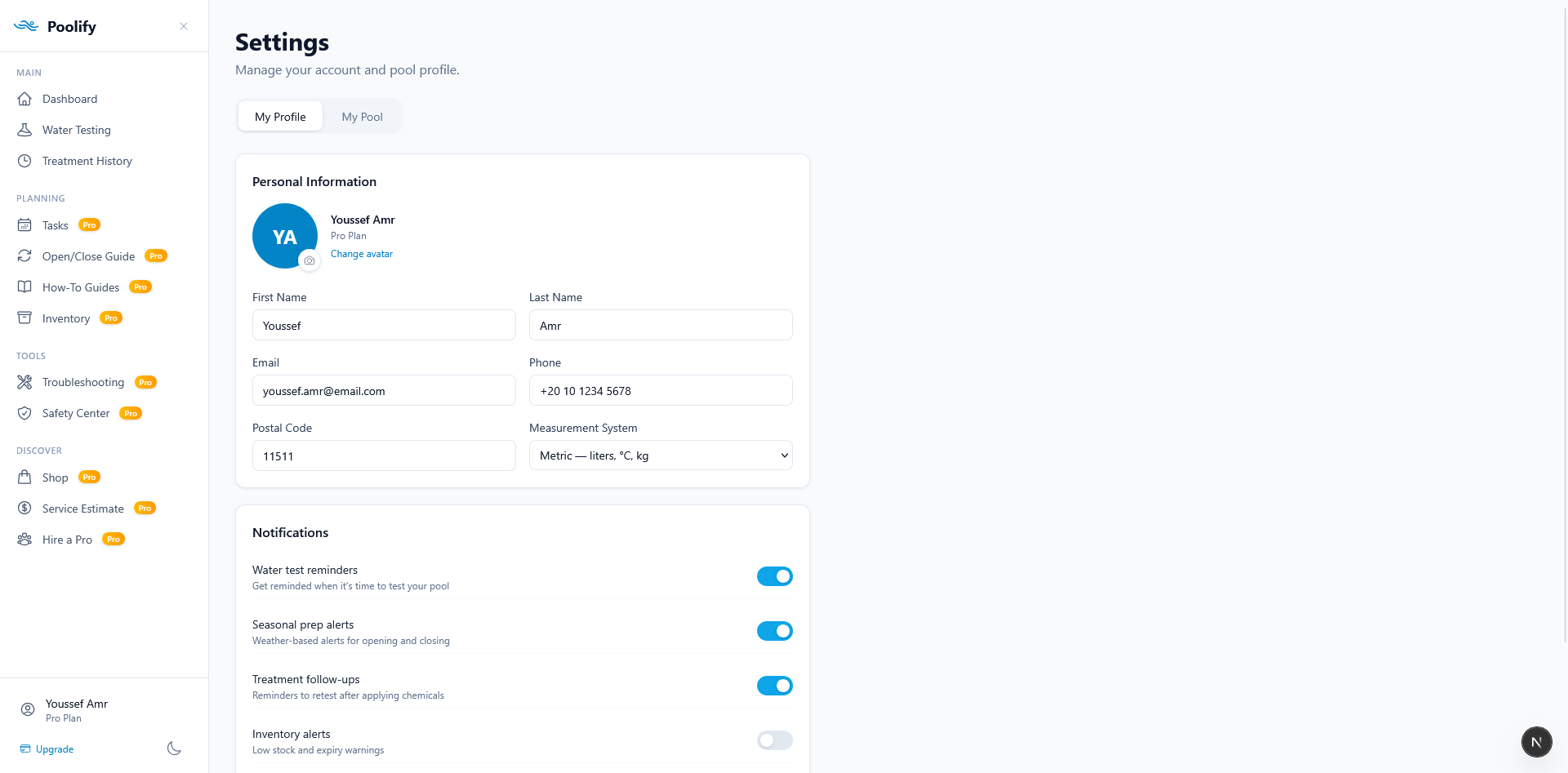
Task: Click the First Name input field
Action: pyautogui.click(x=384, y=325)
